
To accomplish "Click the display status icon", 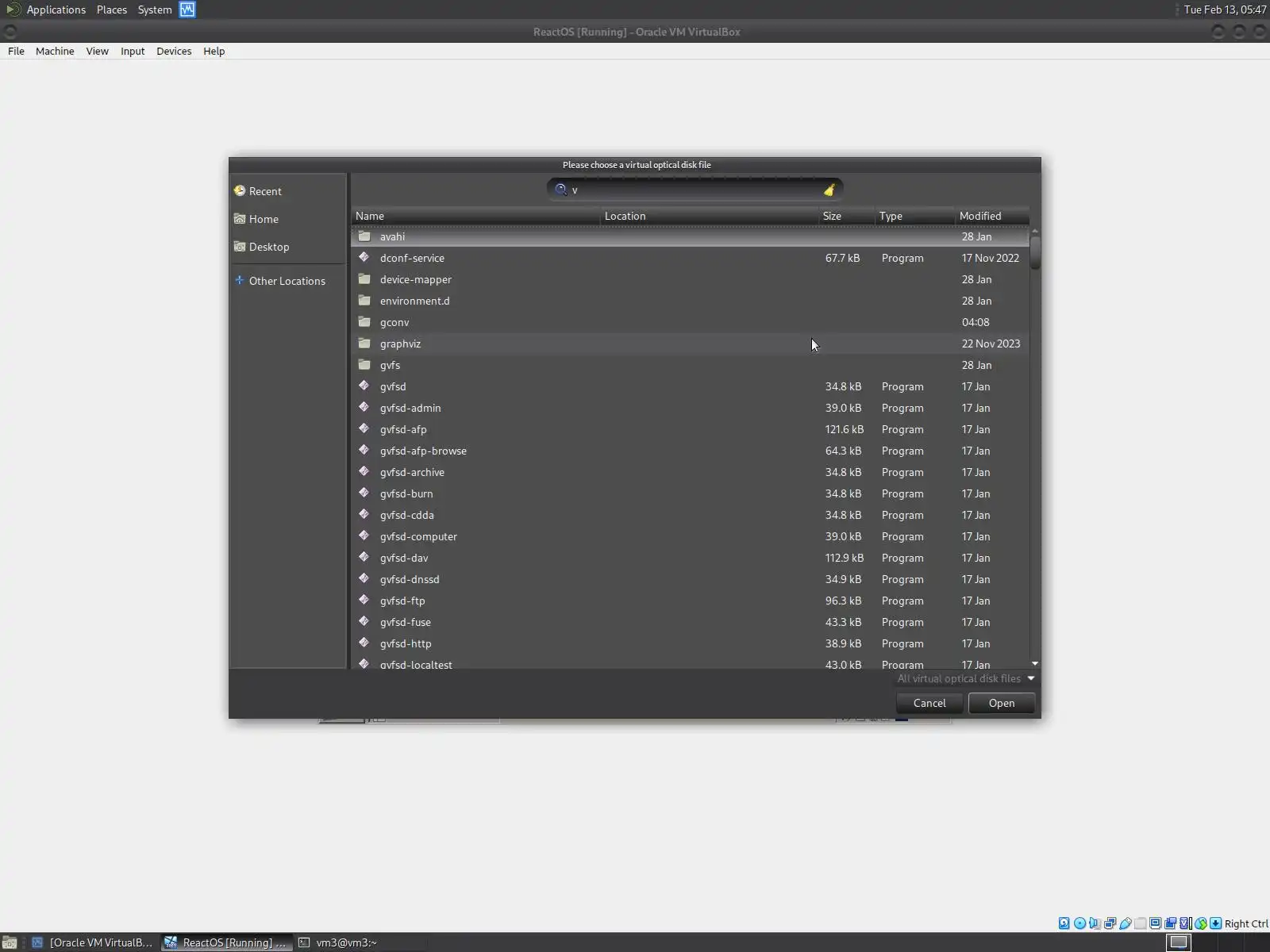I will click(1155, 923).
